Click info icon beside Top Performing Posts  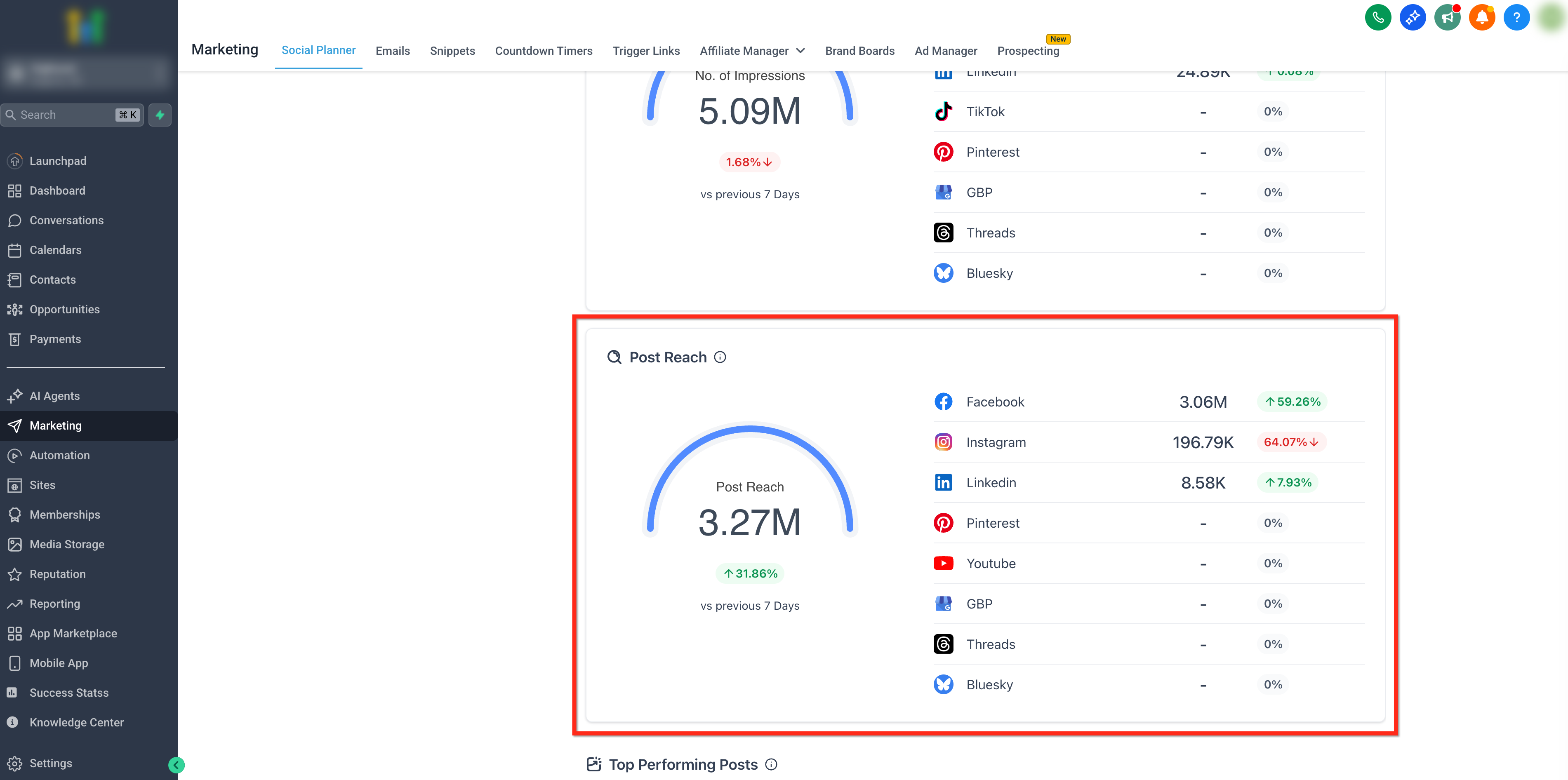pos(771,764)
